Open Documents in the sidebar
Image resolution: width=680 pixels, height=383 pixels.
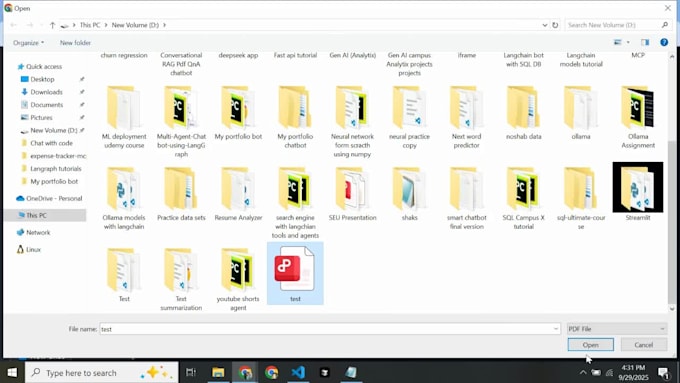pyautogui.click(x=46, y=105)
